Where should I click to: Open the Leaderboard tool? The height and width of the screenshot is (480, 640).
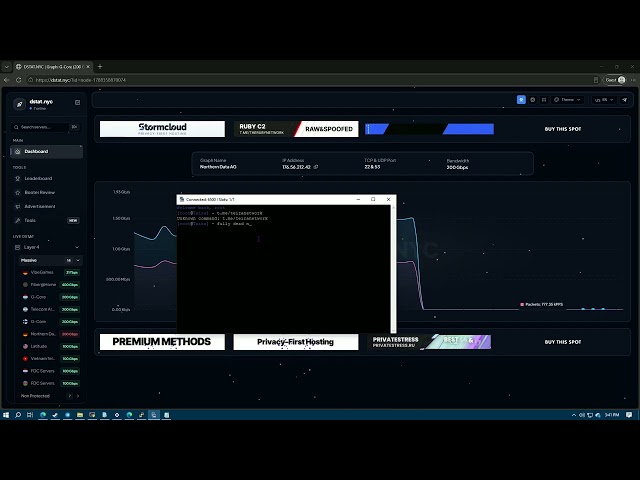pyautogui.click(x=38, y=178)
